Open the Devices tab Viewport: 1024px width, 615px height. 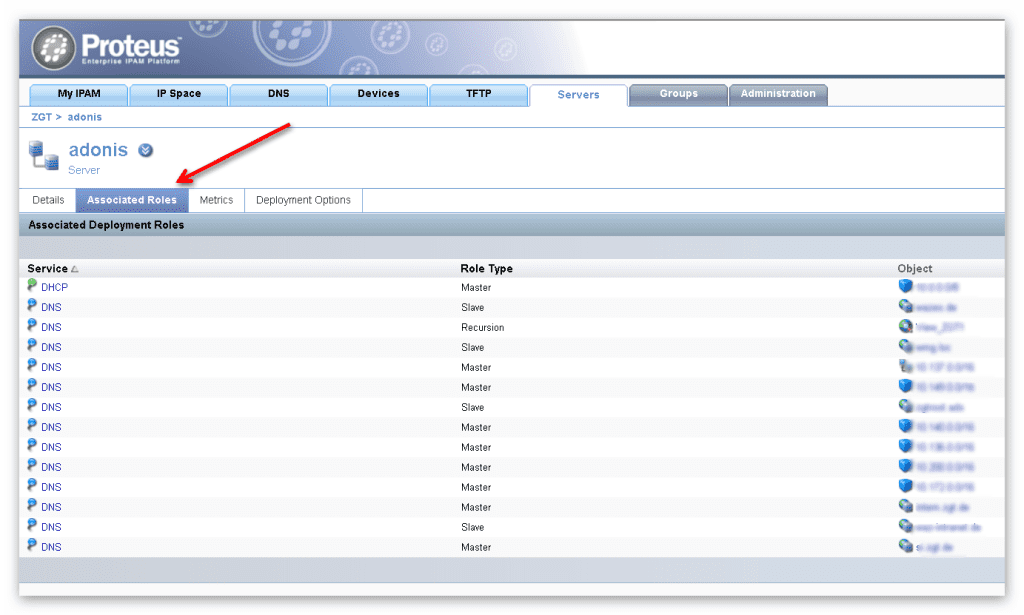coord(379,94)
